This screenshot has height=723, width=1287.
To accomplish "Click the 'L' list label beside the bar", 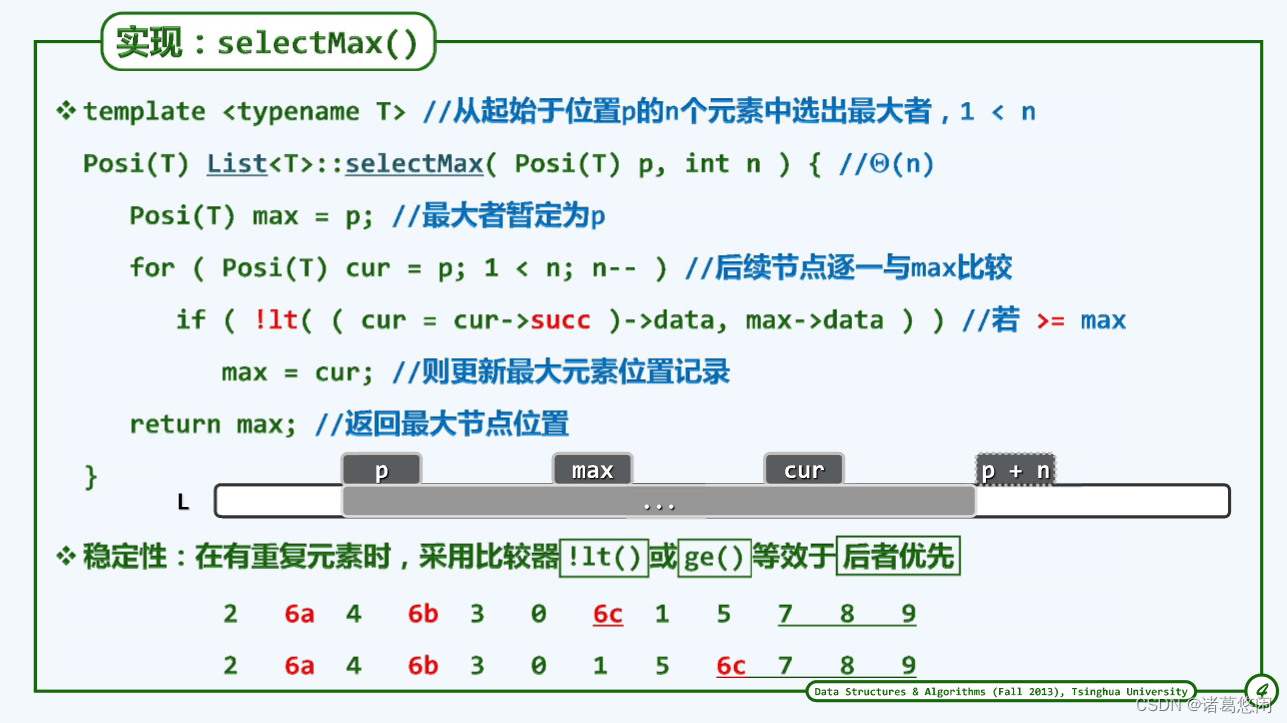I will (183, 502).
